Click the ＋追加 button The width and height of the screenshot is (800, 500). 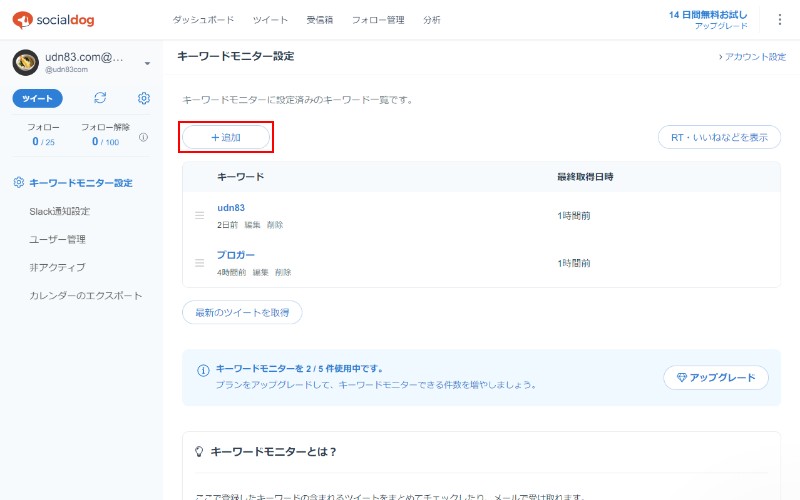[x=226, y=137]
